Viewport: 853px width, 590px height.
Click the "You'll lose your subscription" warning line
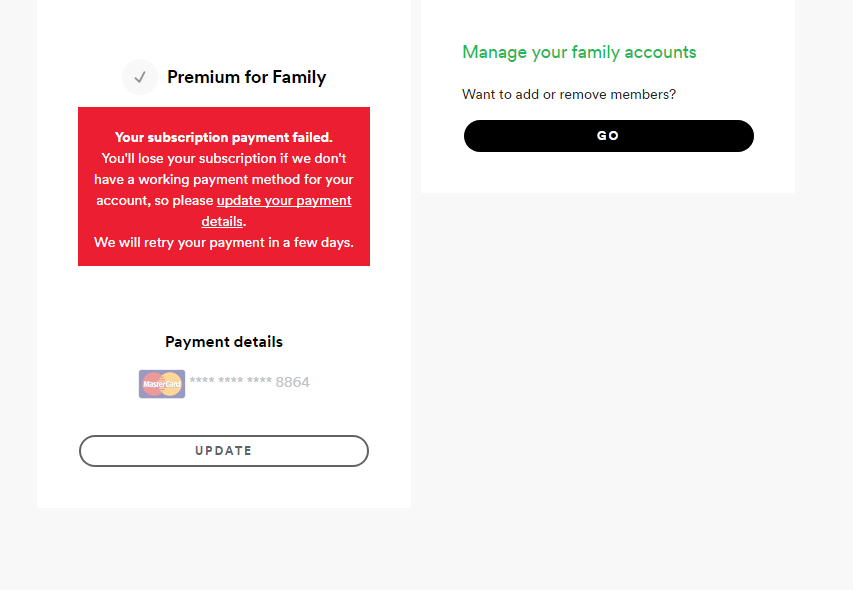pos(224,159)
